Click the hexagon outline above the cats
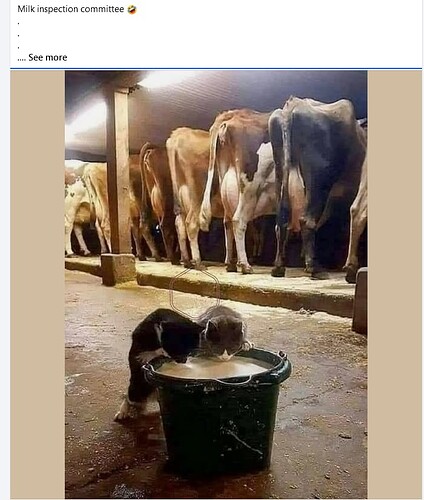424x500 pixels. (195, 293)
